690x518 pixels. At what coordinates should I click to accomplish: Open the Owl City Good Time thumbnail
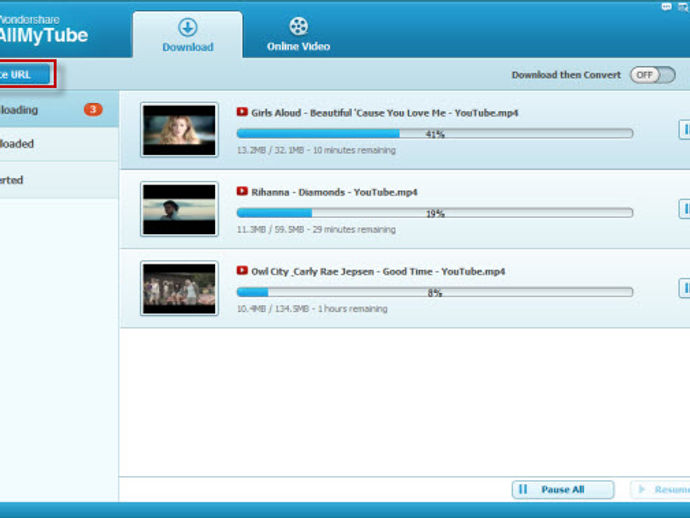click(x=179, y=288)
